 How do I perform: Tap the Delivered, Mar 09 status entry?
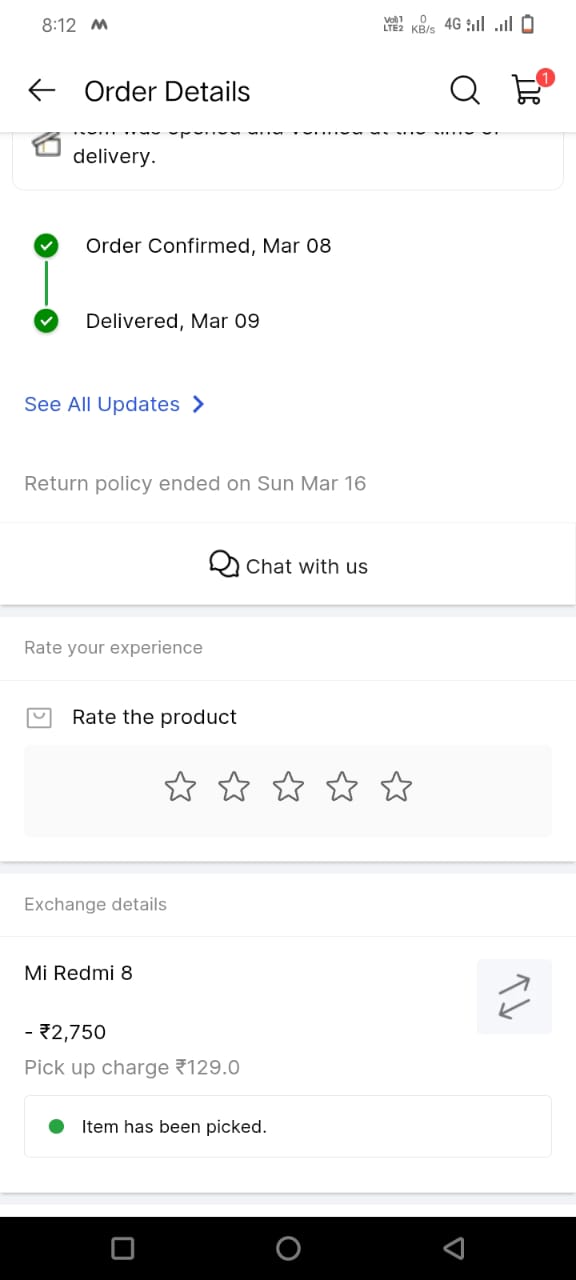172,321
